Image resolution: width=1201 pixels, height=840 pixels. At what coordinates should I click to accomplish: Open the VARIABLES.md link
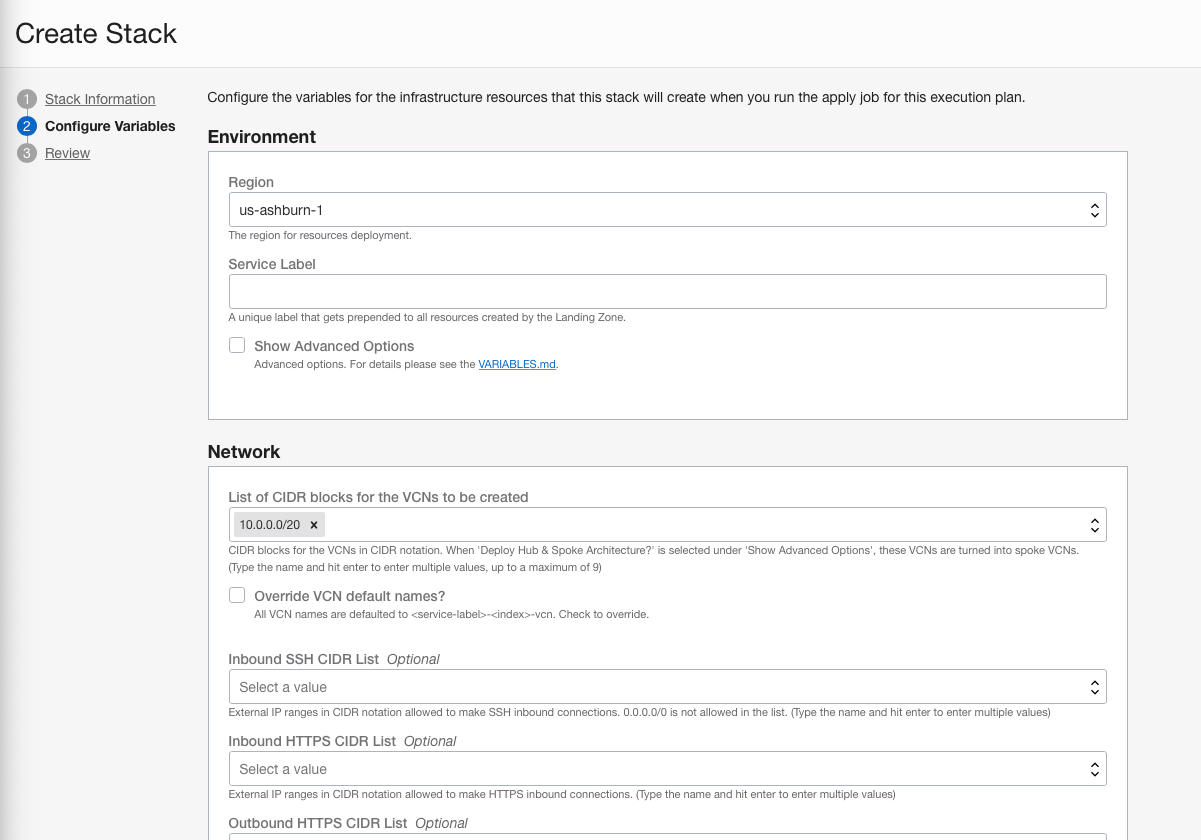tap(517, 364)
